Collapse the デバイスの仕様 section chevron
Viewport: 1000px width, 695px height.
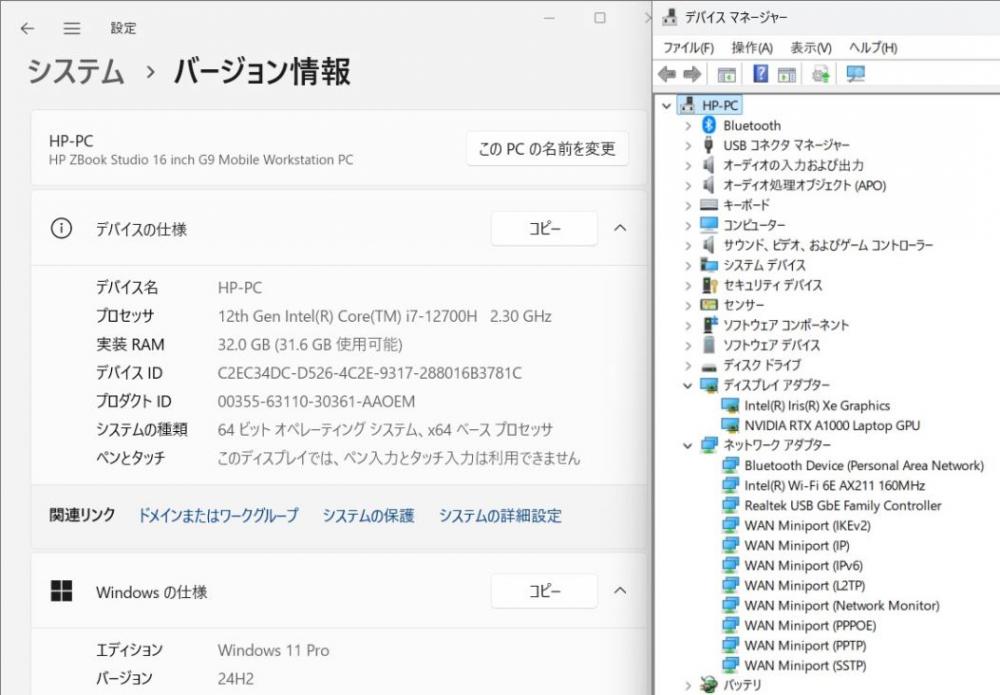[620, 228]
